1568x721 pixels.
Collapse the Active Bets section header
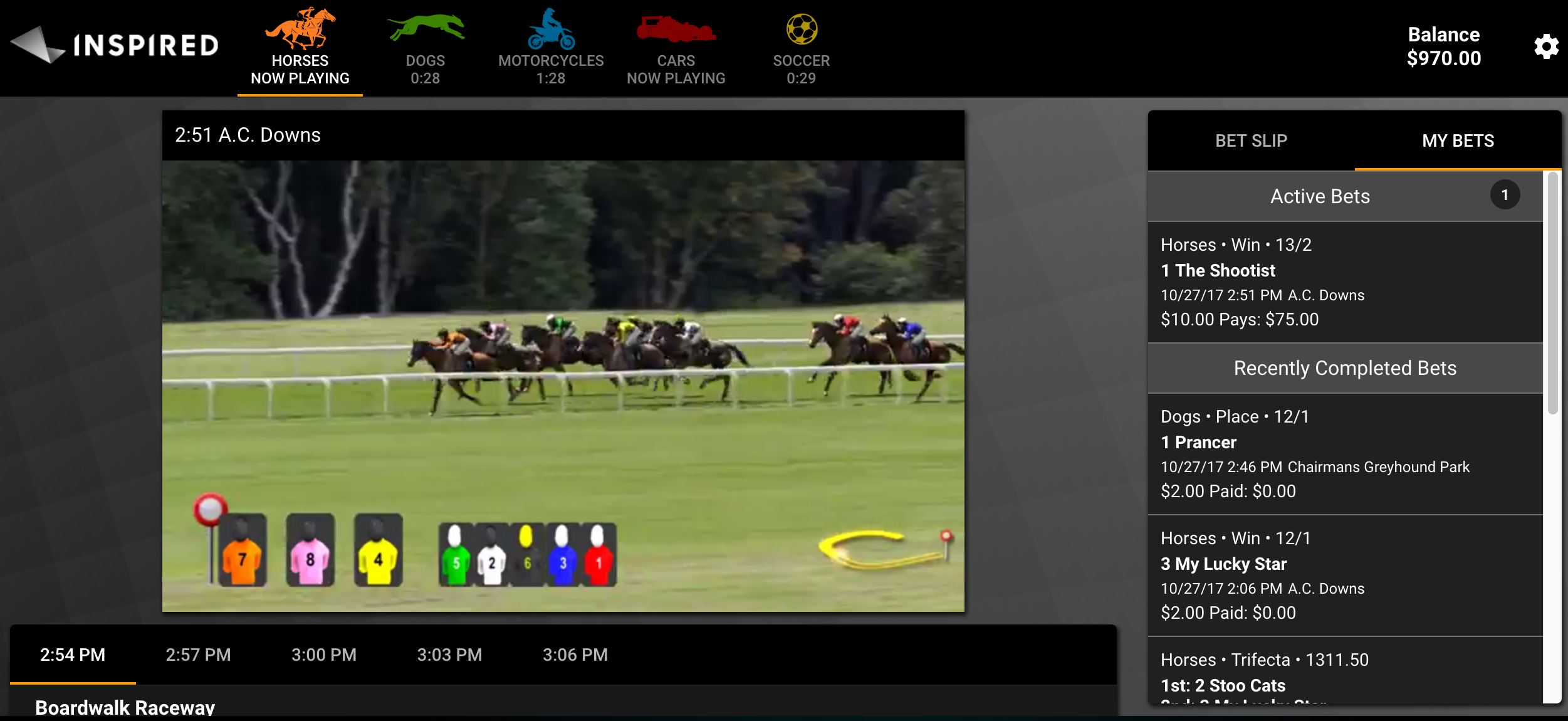(x=1320, y=196)
